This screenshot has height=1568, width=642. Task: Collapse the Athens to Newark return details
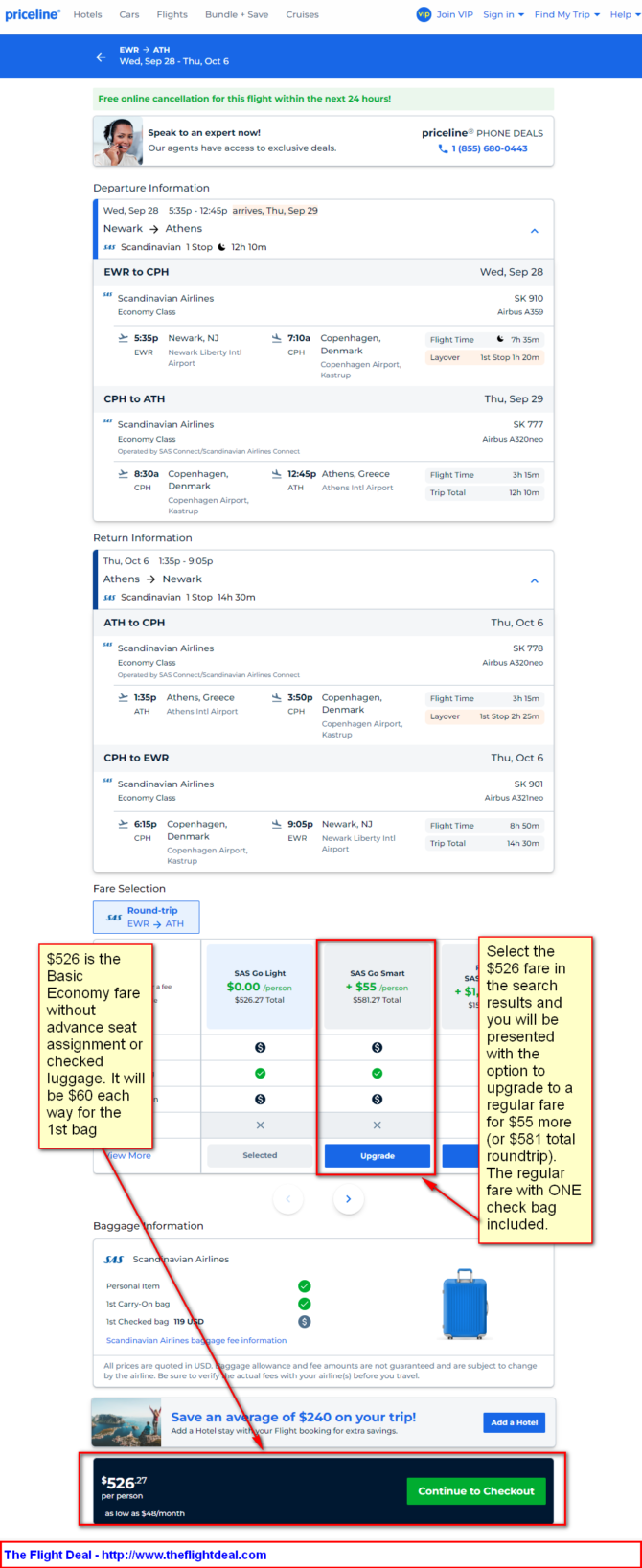click(x=535, y=580)
